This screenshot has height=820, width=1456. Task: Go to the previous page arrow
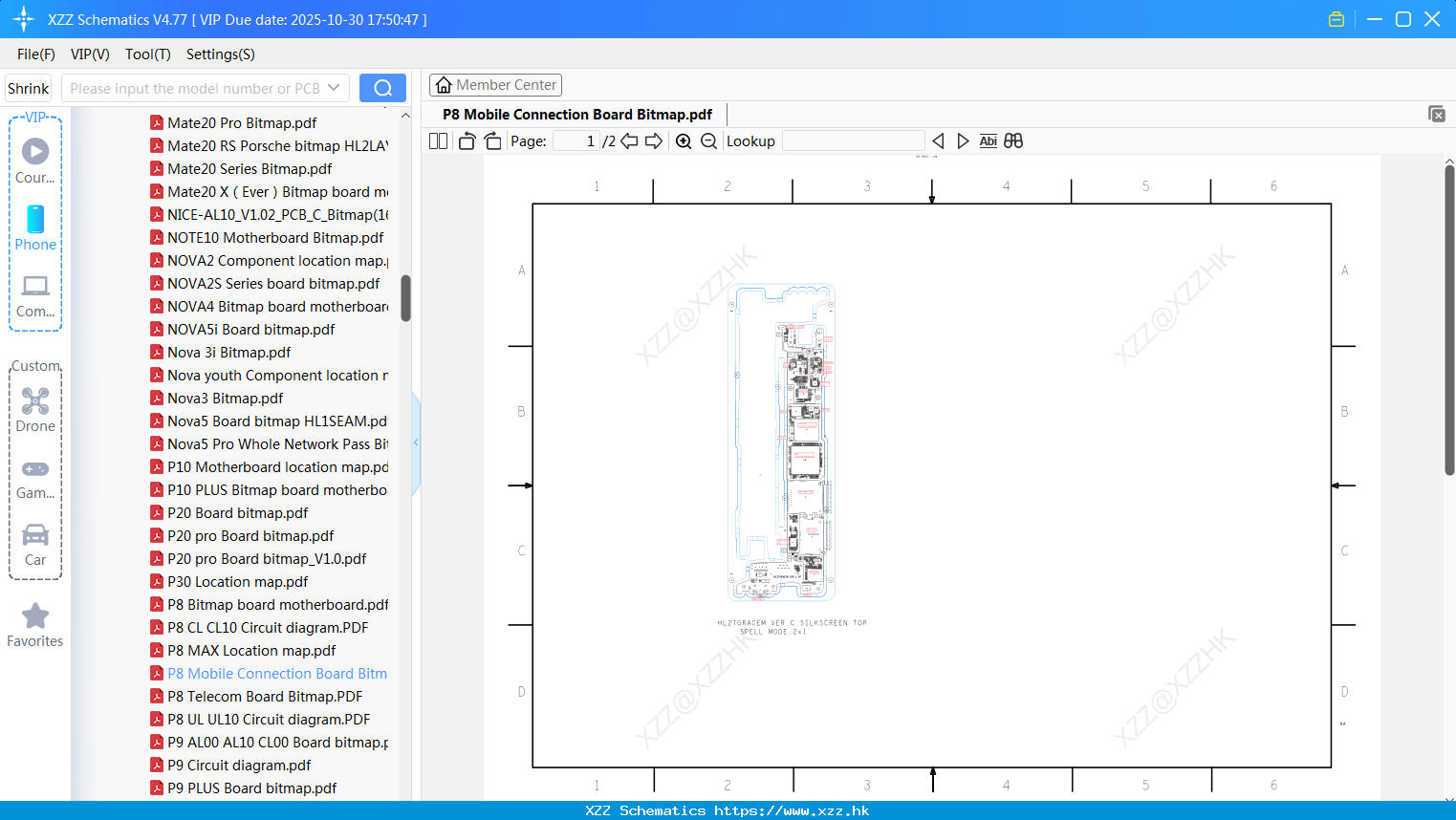(629, 141)
